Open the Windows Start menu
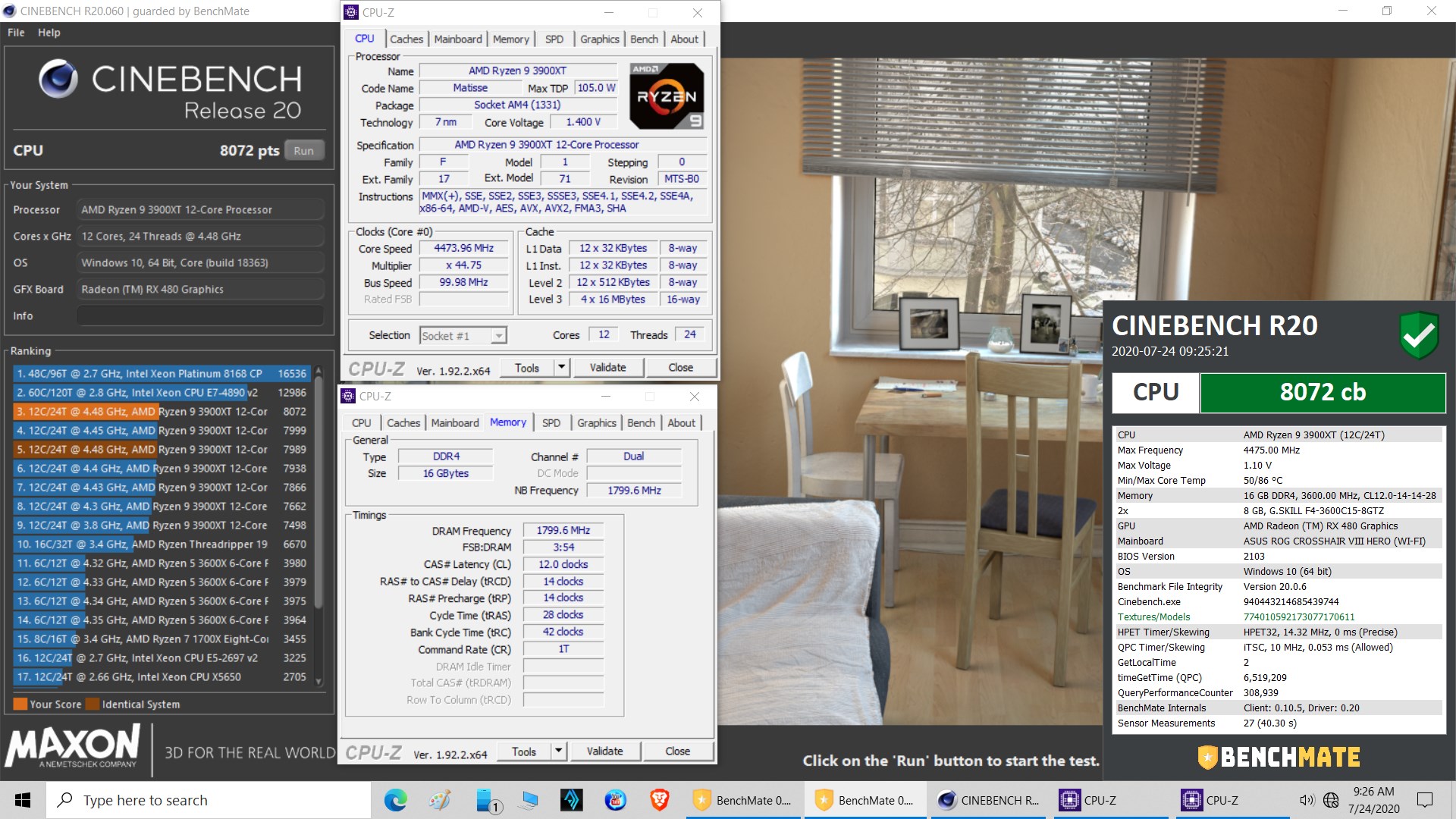Viewport: 1456px width, 819px height. click(23, 800)
